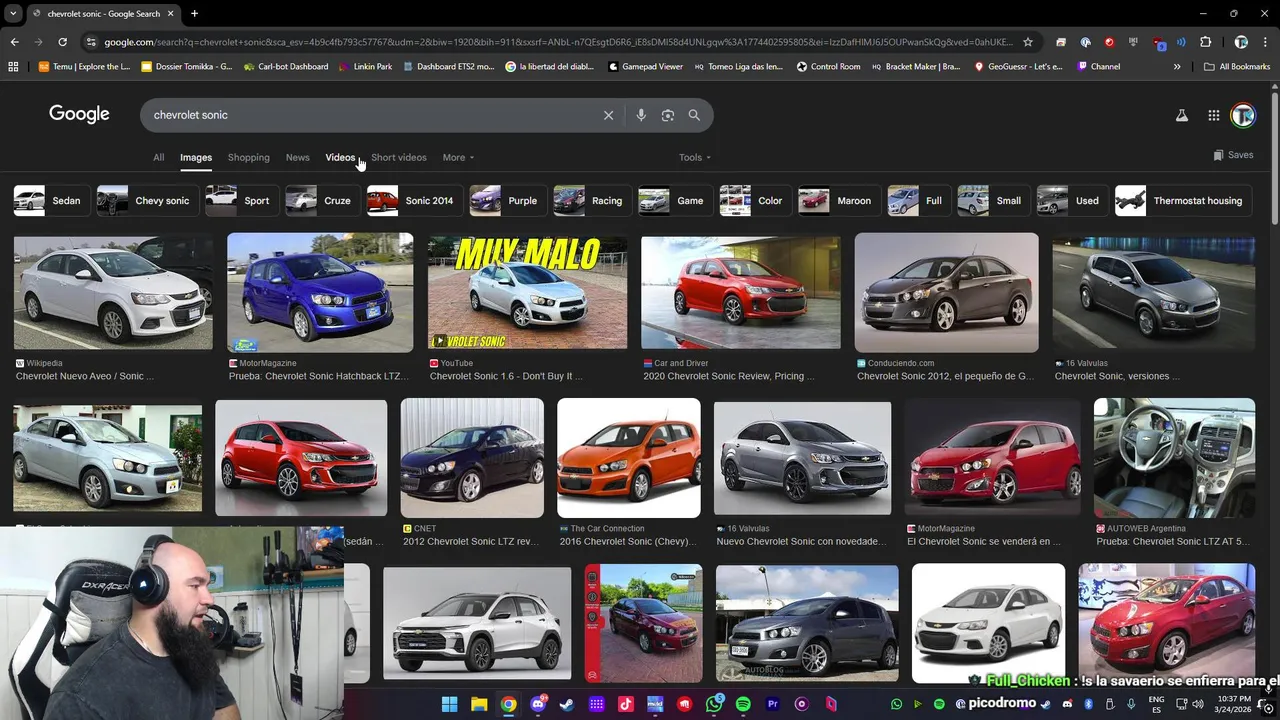
Task: Open the Saves link
Action: (x=1233, y=155)
